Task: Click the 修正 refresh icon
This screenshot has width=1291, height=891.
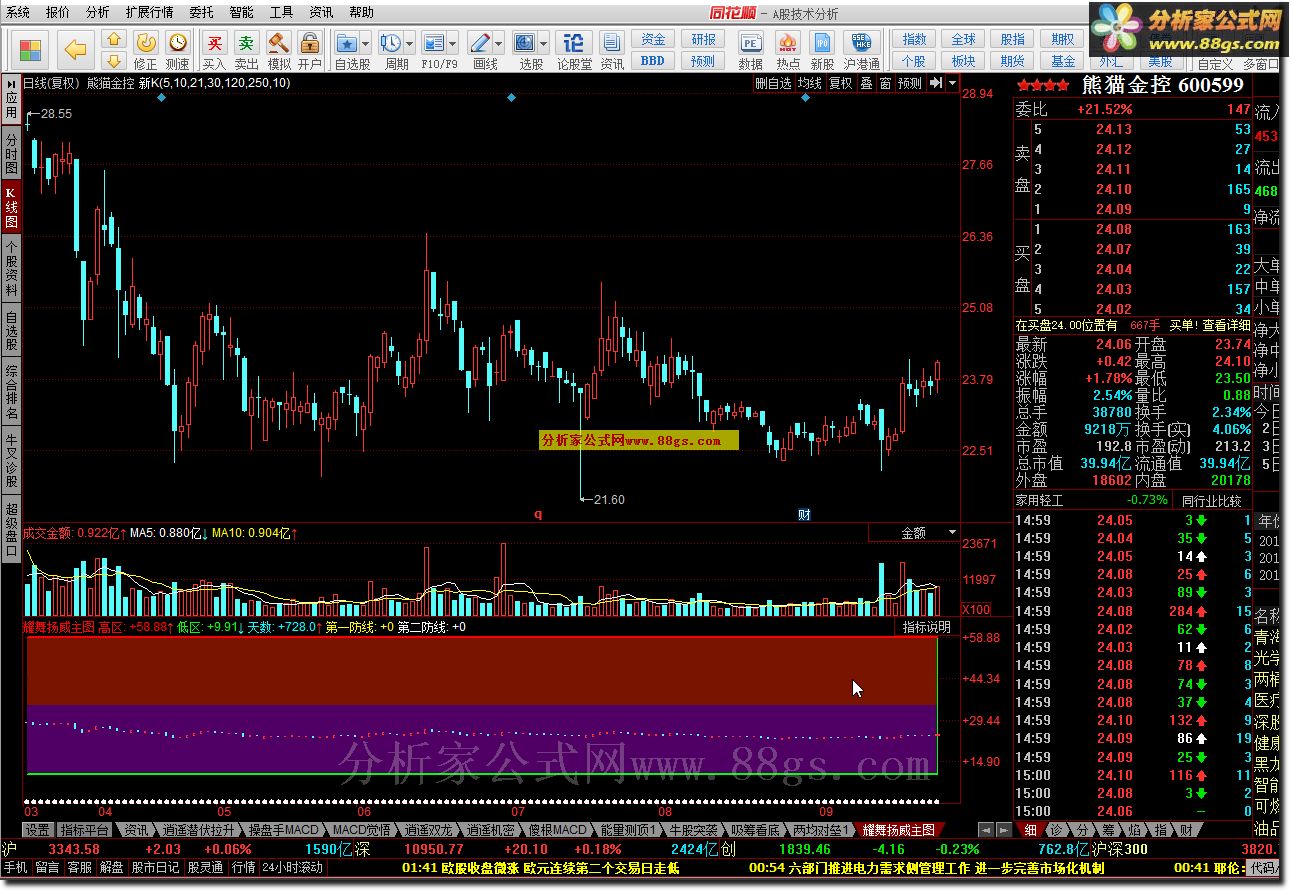Action: 145,42
